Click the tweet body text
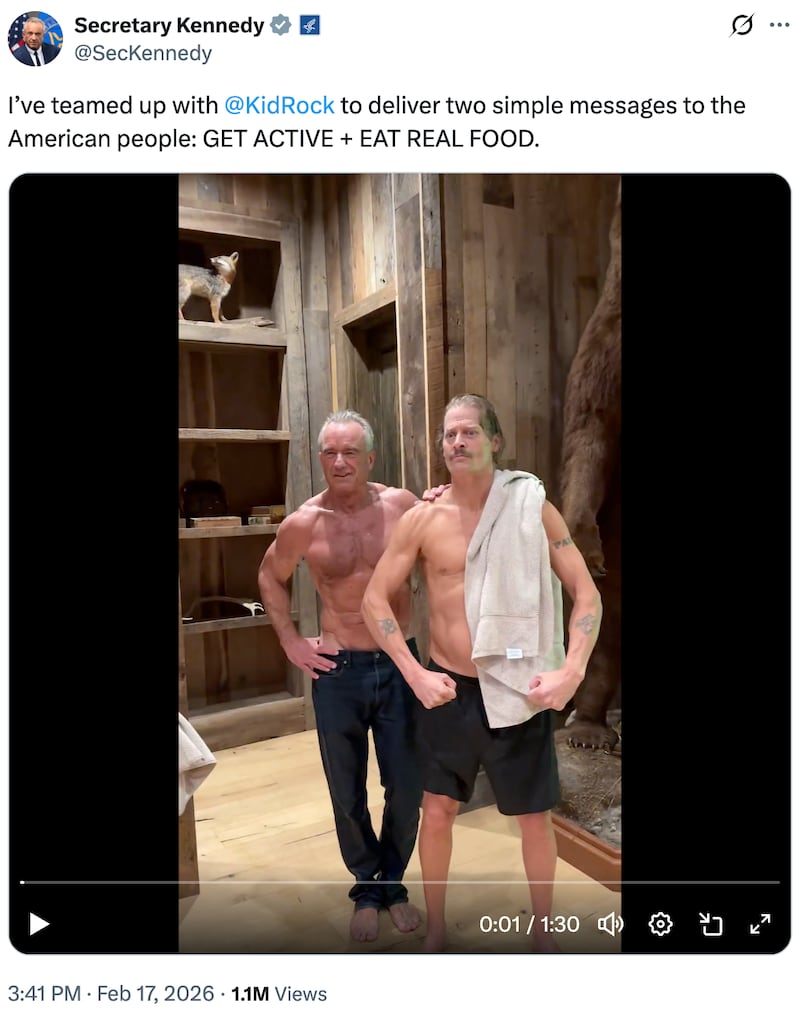 [376, 122]
